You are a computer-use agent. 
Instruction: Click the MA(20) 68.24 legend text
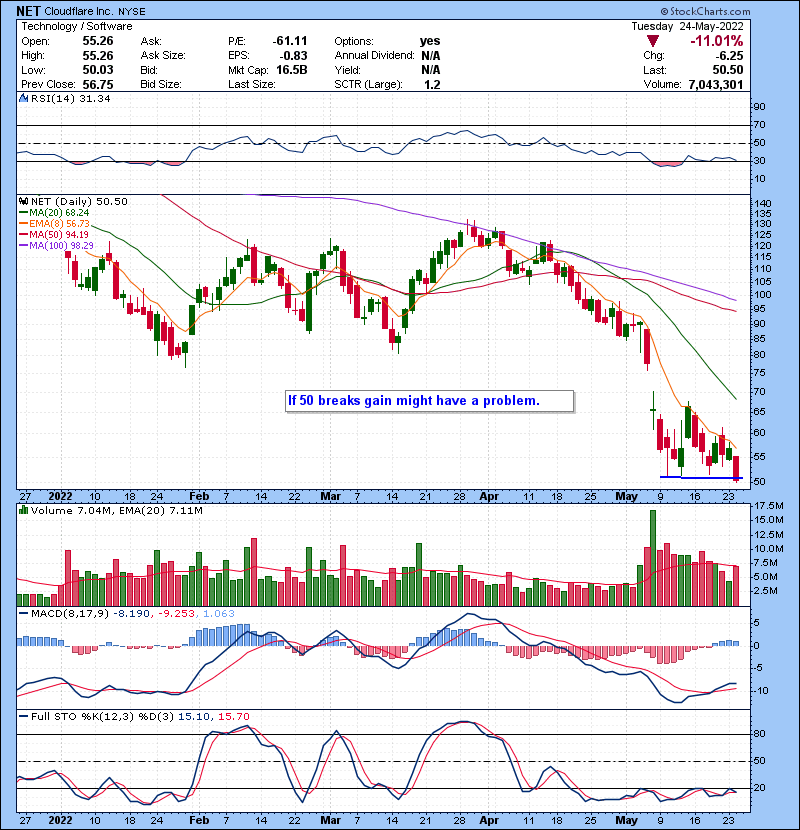tap(59, 213)
